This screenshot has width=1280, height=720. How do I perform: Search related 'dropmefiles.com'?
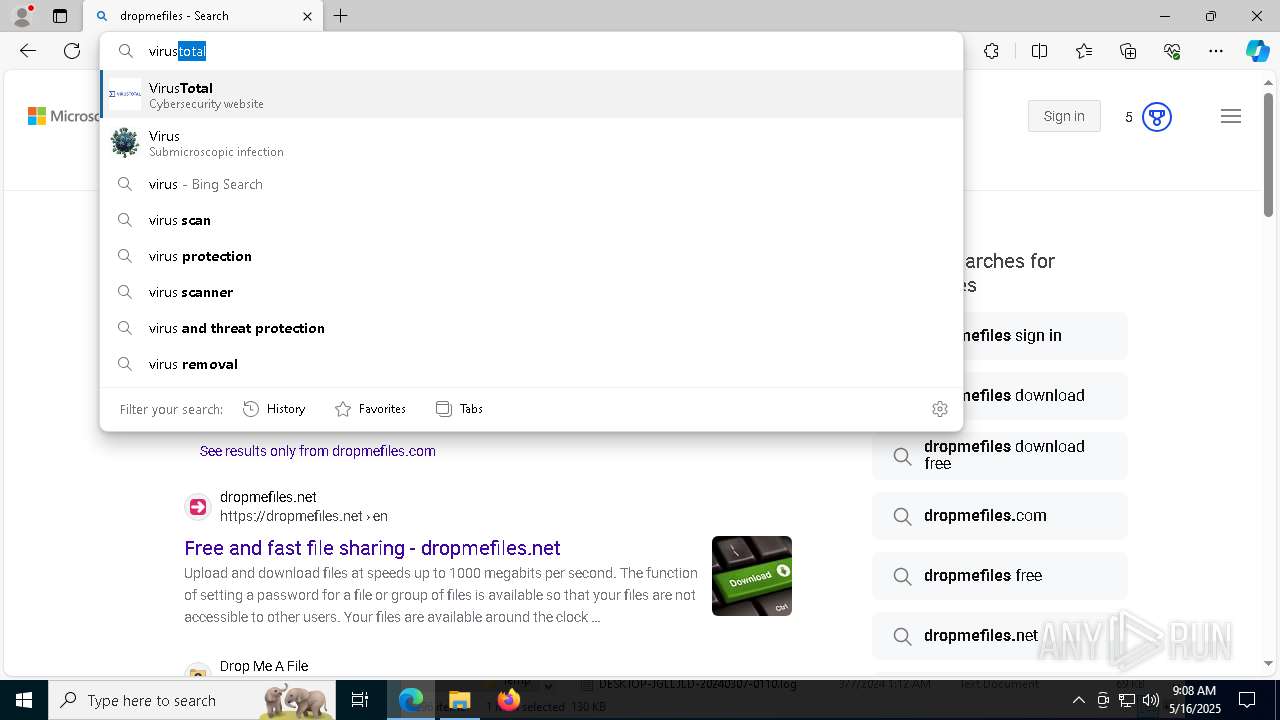(1000, 516)
